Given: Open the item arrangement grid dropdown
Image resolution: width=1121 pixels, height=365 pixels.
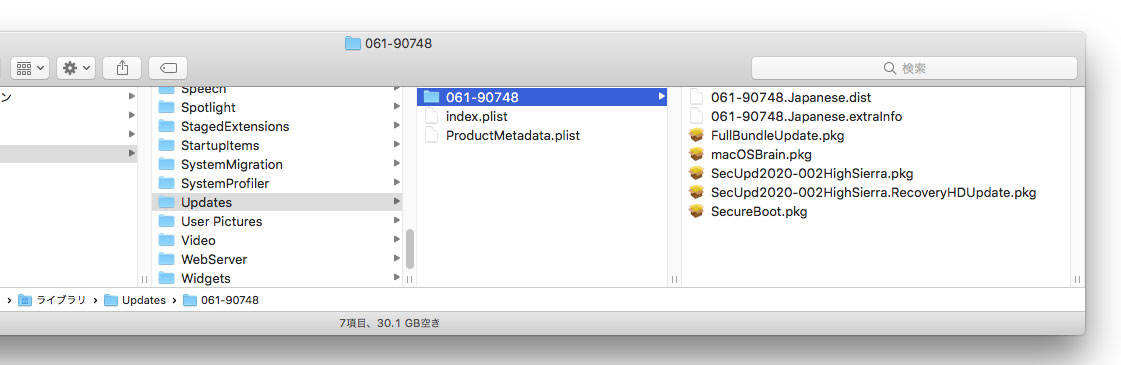Looking at the screenshot, I should coord(29,68).
